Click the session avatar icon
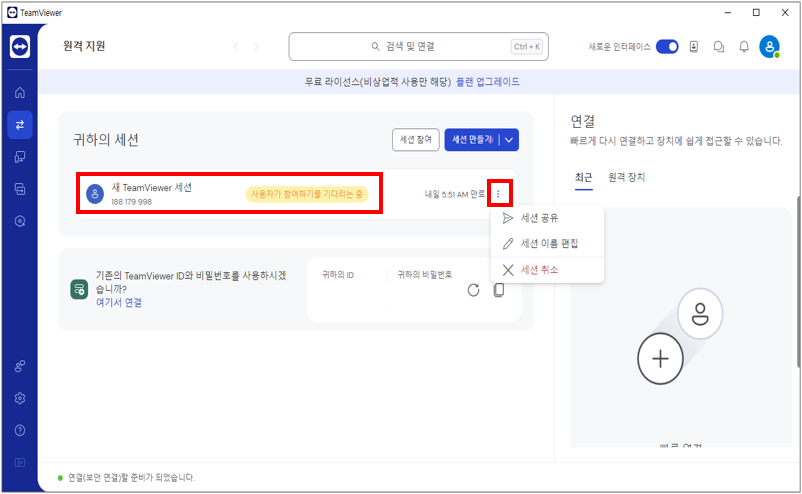802x494 pixels. tap(95, 194)
